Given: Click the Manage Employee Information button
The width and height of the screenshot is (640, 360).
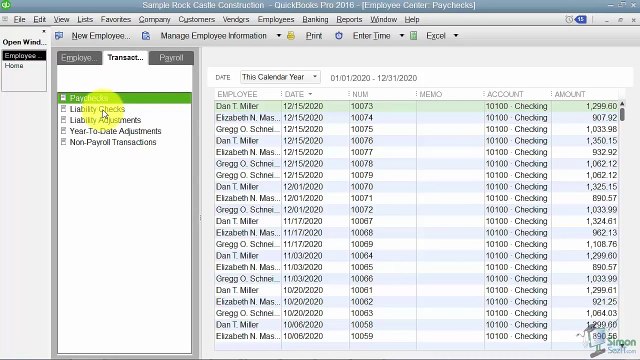Looking at the screenshot, I should pyautogui.click(x=213, y=36).
